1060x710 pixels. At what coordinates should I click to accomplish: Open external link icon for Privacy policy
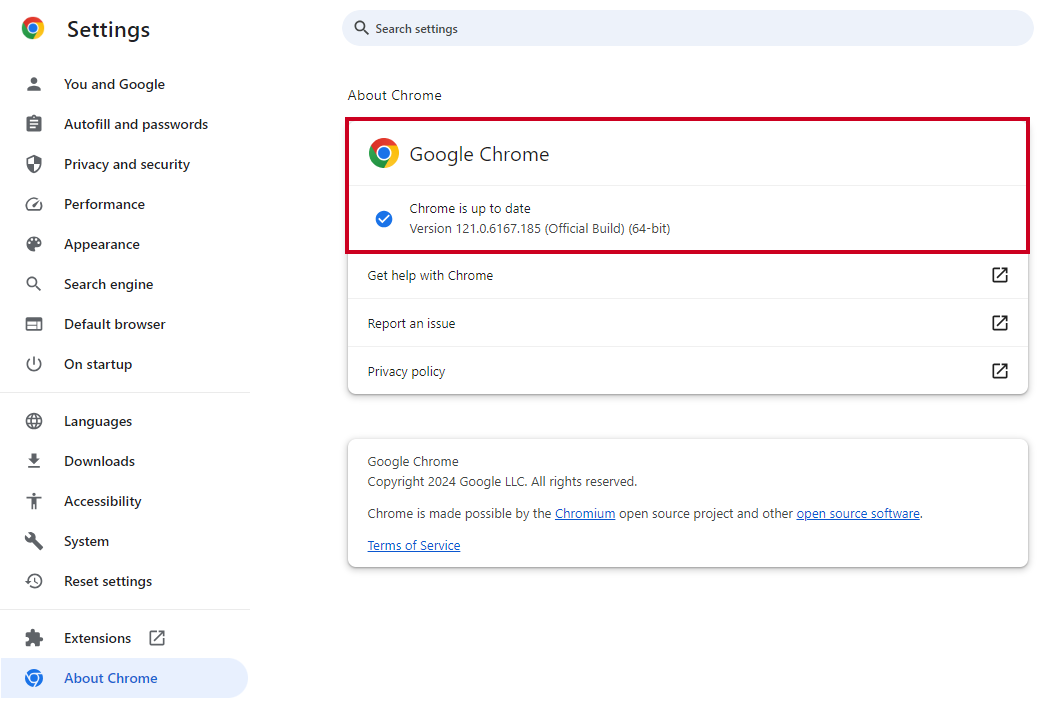[x=1000, y=371]
